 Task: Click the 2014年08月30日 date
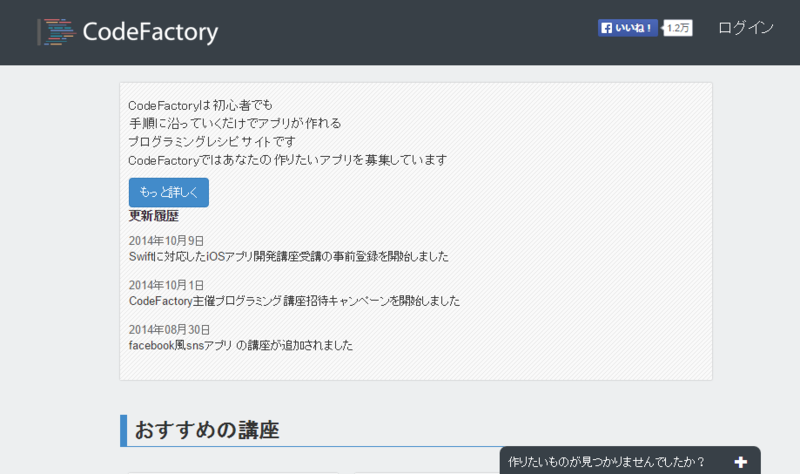(x=169, y=330)
